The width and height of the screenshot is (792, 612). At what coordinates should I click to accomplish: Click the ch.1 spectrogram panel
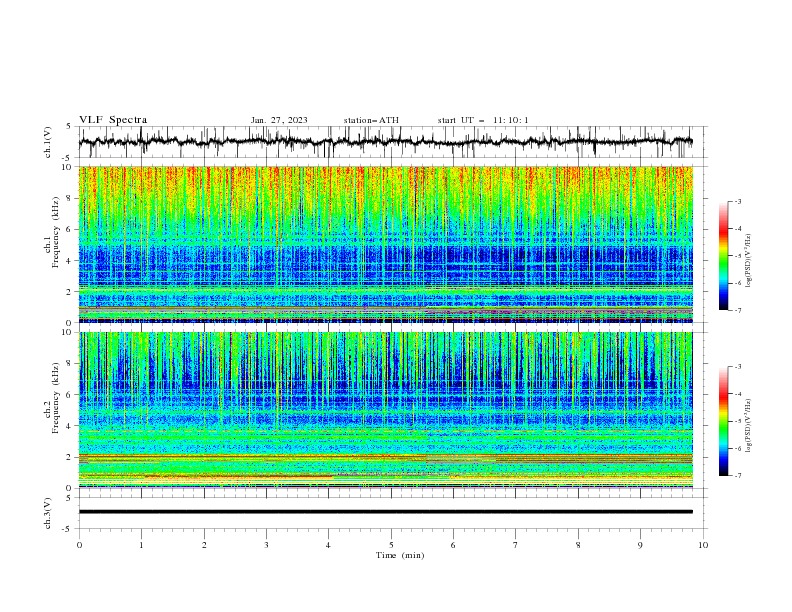click(385, 244)
